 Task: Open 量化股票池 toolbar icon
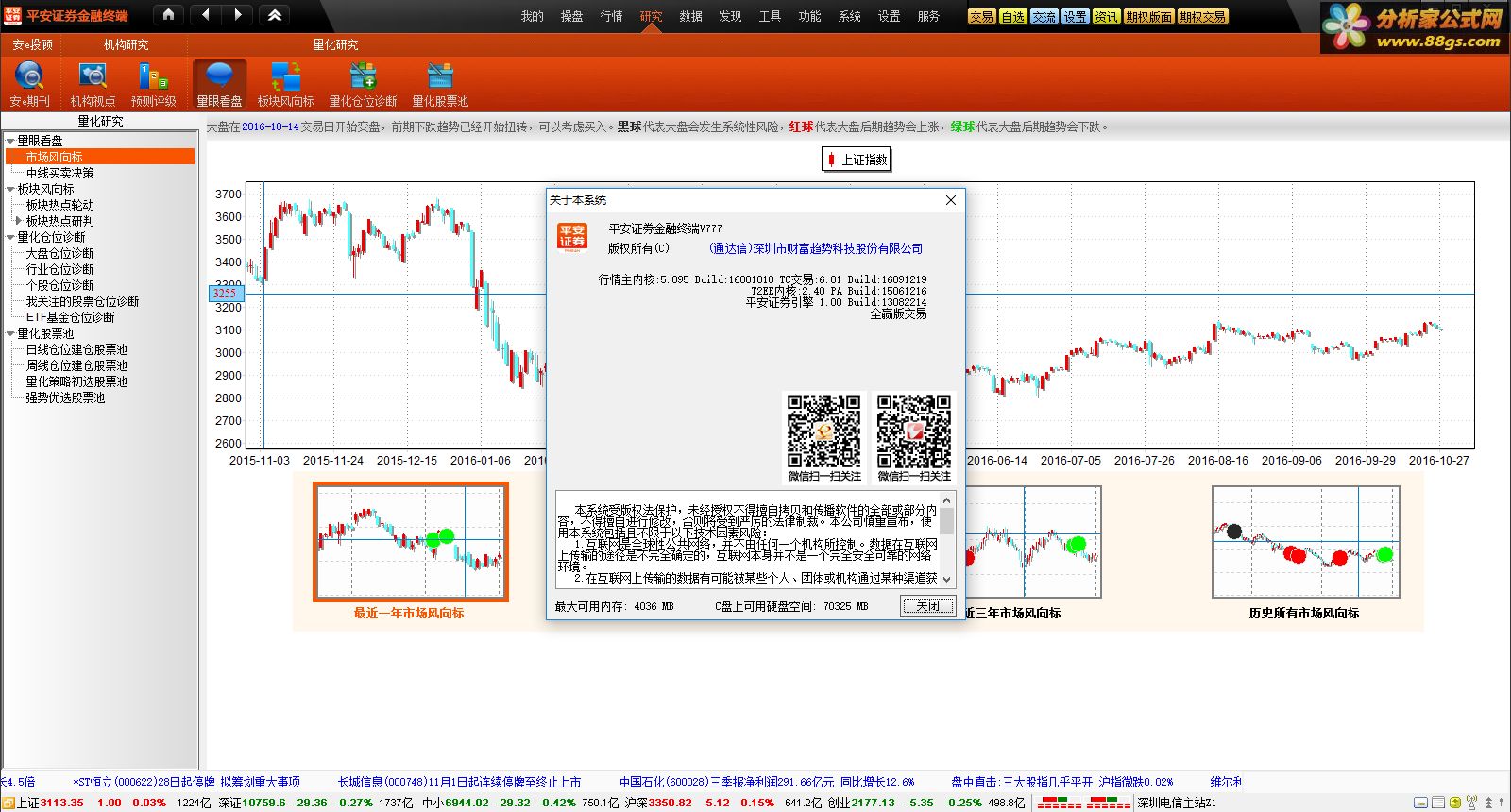(x=440, y=84)
